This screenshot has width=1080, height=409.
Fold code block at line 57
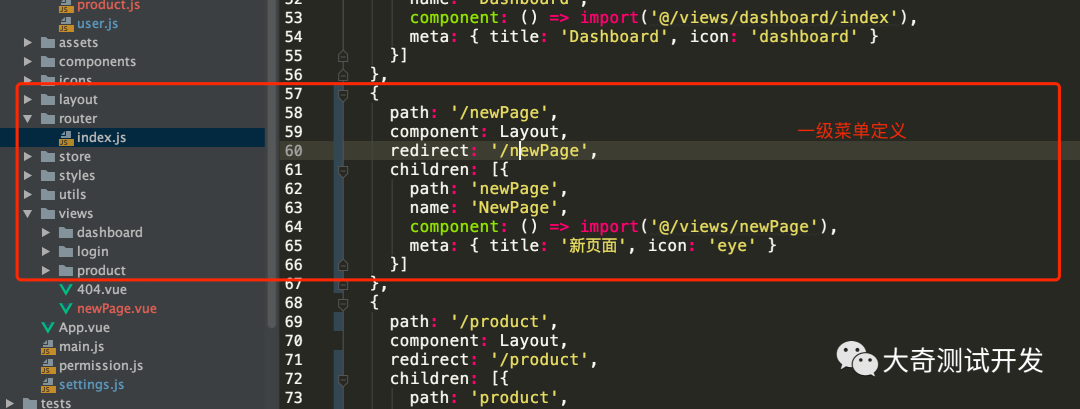pyautogui.click(x=343, y=94)
